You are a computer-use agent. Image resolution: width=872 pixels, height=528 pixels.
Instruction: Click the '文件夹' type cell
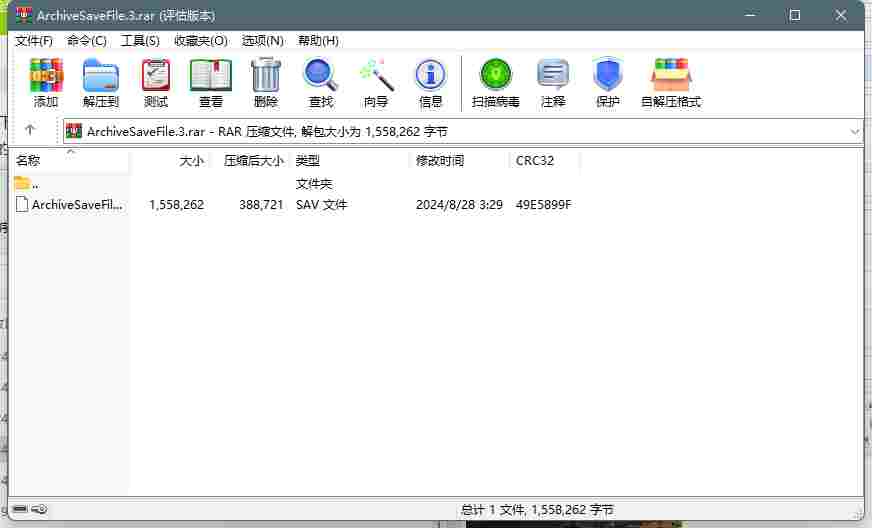click(x=314, y=184)
